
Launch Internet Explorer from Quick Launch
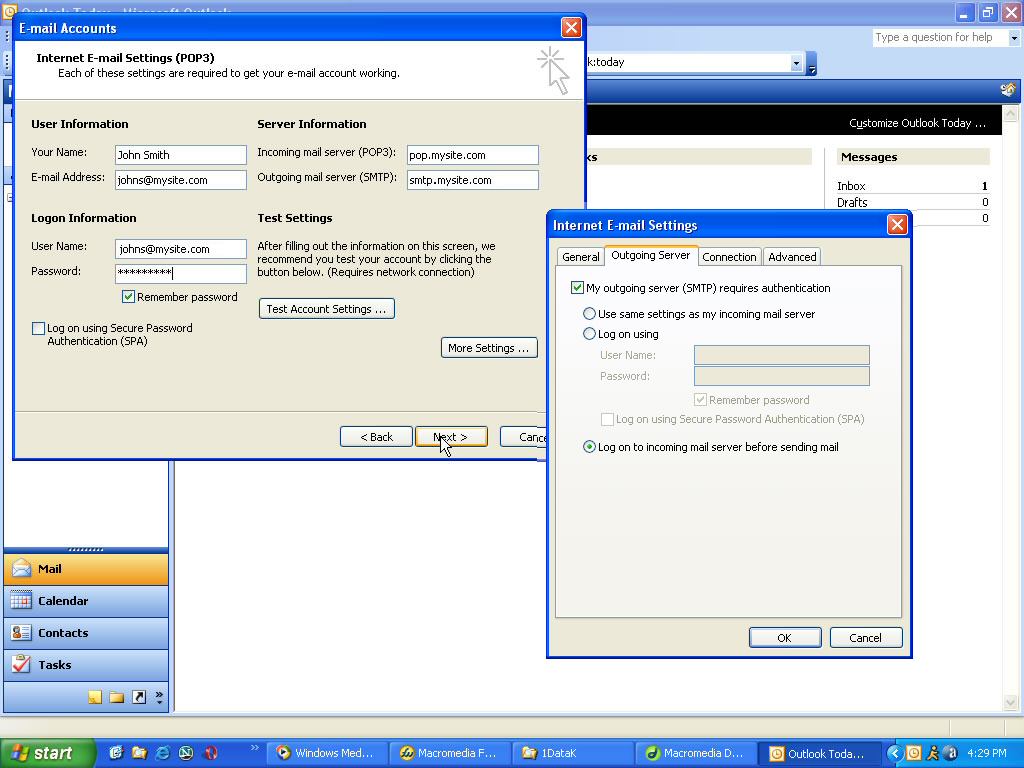163,753
